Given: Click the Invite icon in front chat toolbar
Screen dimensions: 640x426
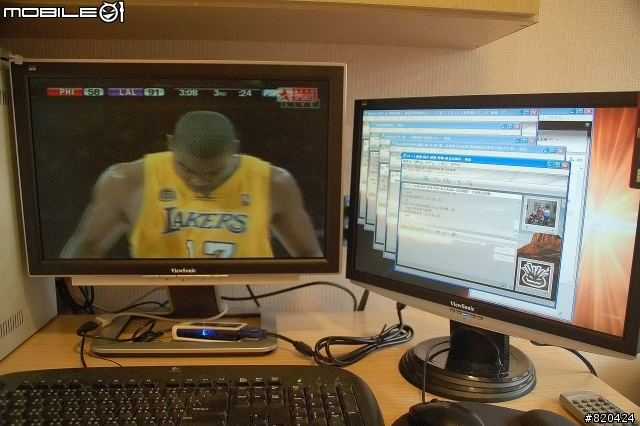Looking at the screenshot, I should (405, 177).
